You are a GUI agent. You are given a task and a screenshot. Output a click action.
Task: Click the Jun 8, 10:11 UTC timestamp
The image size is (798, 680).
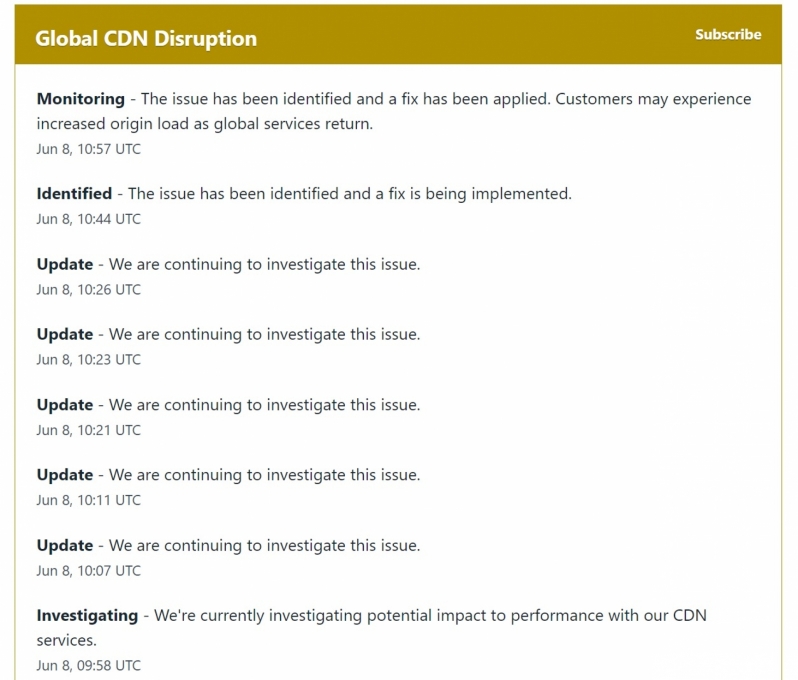coord(89,500)
